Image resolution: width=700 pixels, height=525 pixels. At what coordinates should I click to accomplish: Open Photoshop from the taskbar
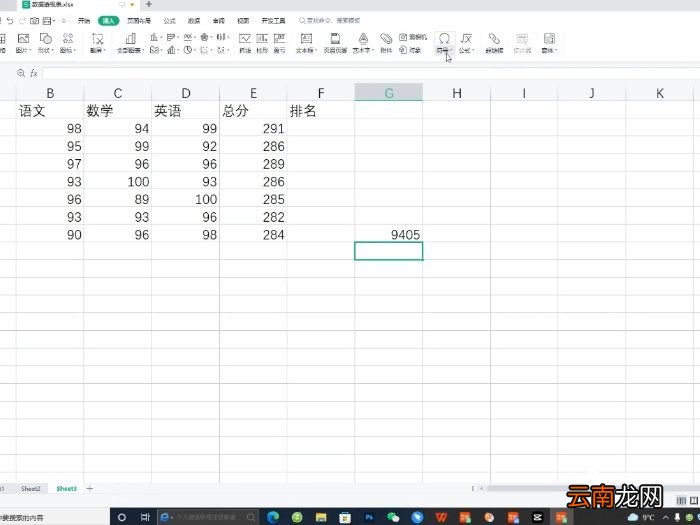pyautogui.click(x=369, y=517)
